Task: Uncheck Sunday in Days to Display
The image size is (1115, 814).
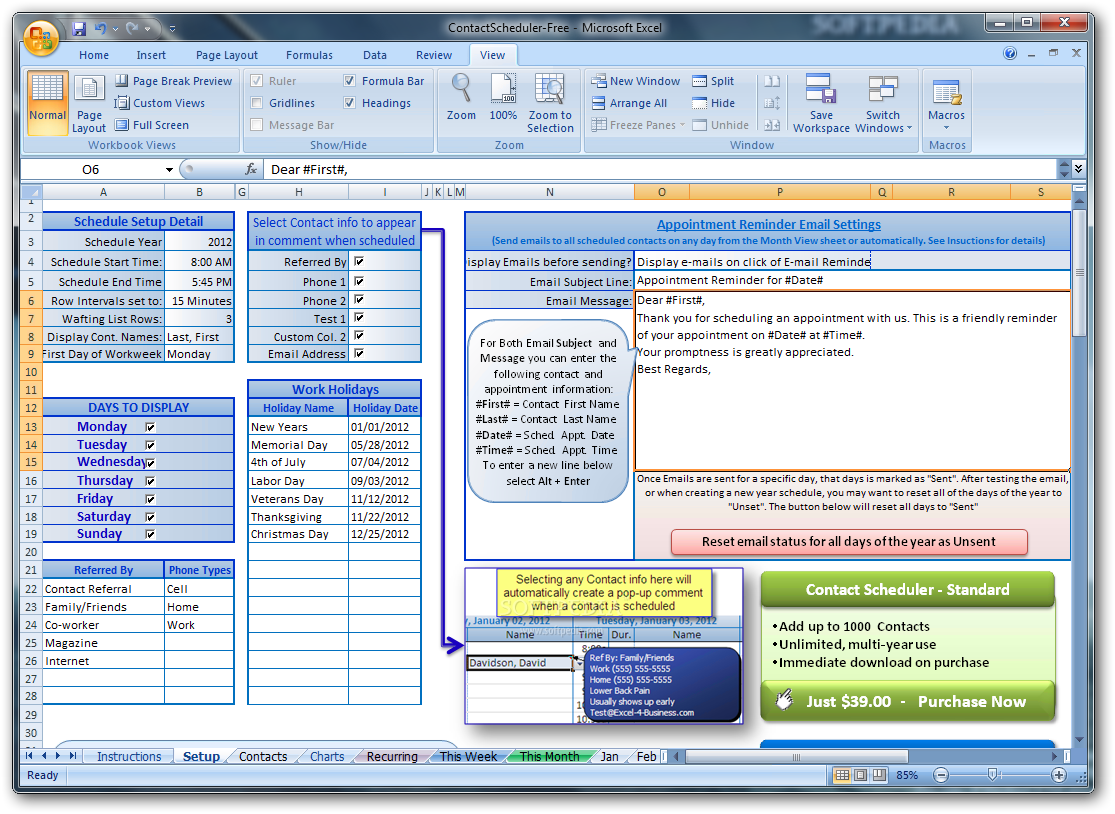Action: tap(150, 534)
